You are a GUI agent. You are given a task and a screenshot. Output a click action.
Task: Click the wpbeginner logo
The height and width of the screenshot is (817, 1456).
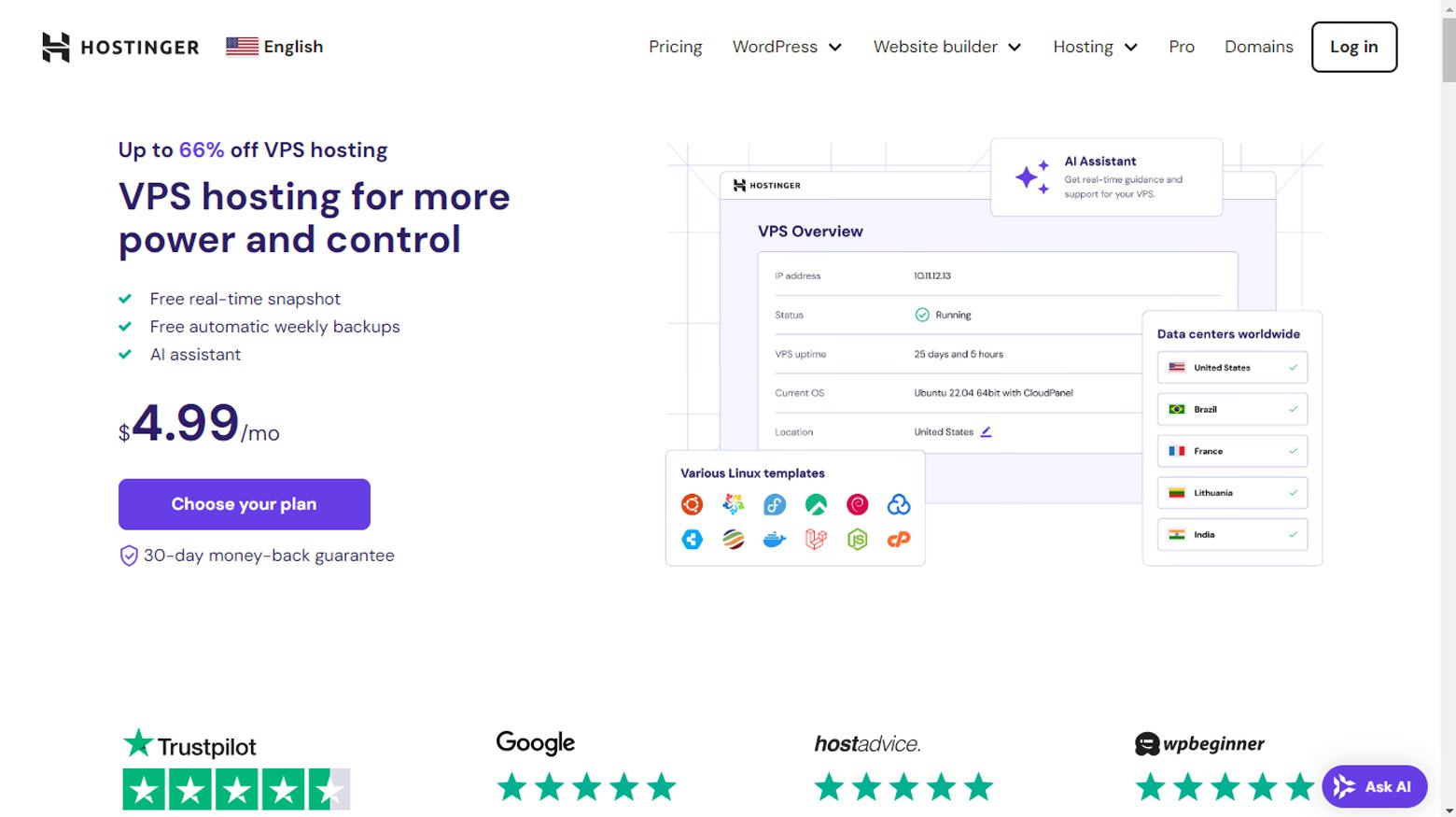coord(1200,744)
